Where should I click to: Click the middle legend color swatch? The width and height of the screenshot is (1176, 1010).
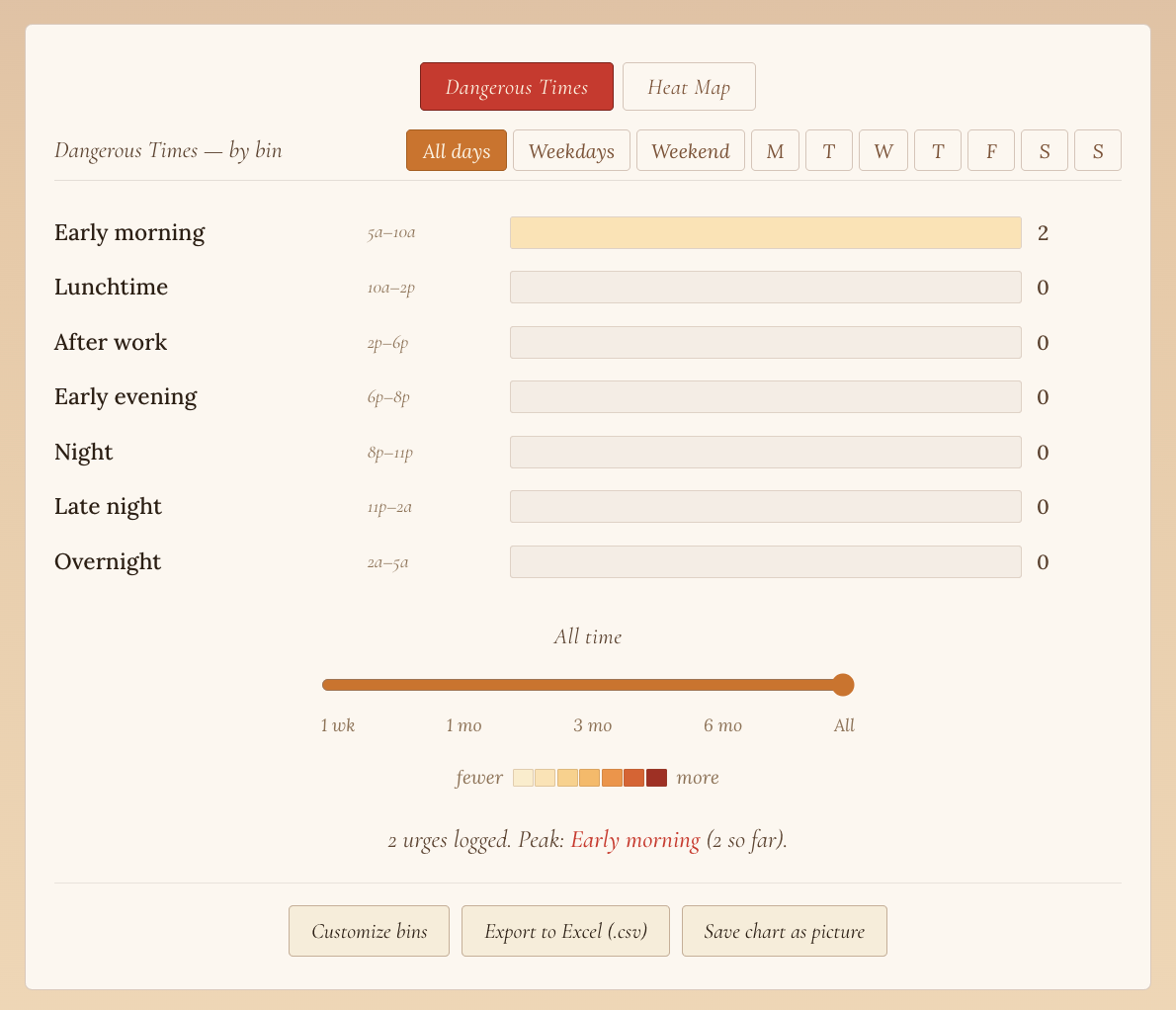(590, 778)
